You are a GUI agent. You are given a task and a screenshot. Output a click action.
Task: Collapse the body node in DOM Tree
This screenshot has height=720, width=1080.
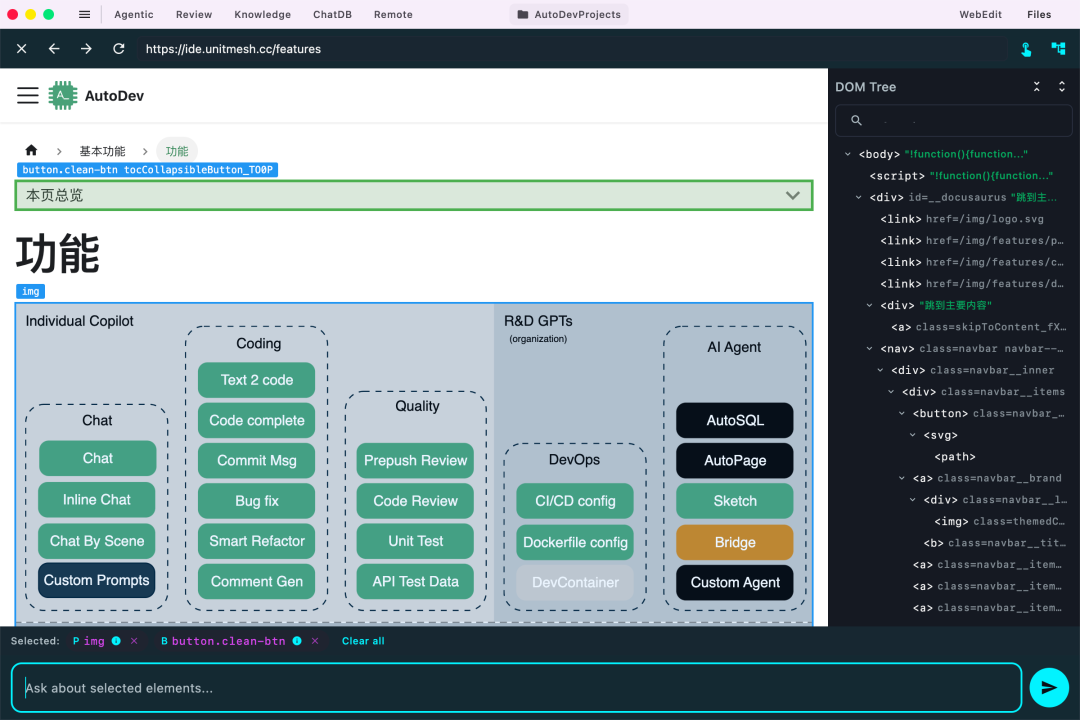[x=848, y=154]
